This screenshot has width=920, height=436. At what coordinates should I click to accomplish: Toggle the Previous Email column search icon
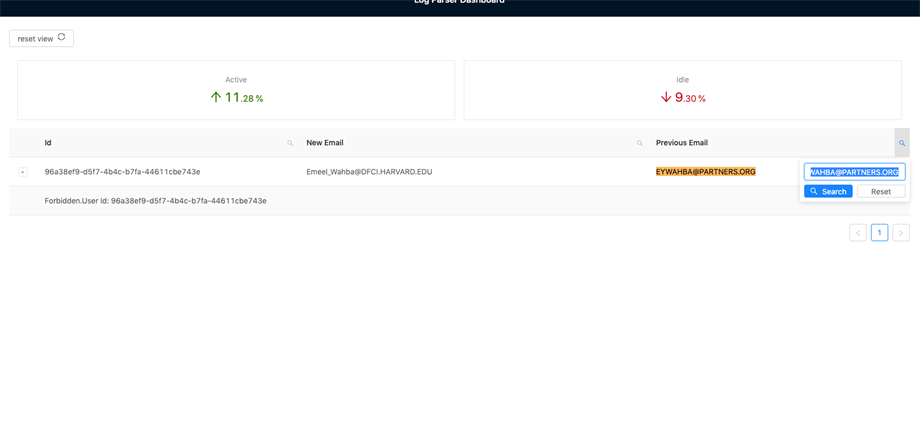click(x=902, y=143)
